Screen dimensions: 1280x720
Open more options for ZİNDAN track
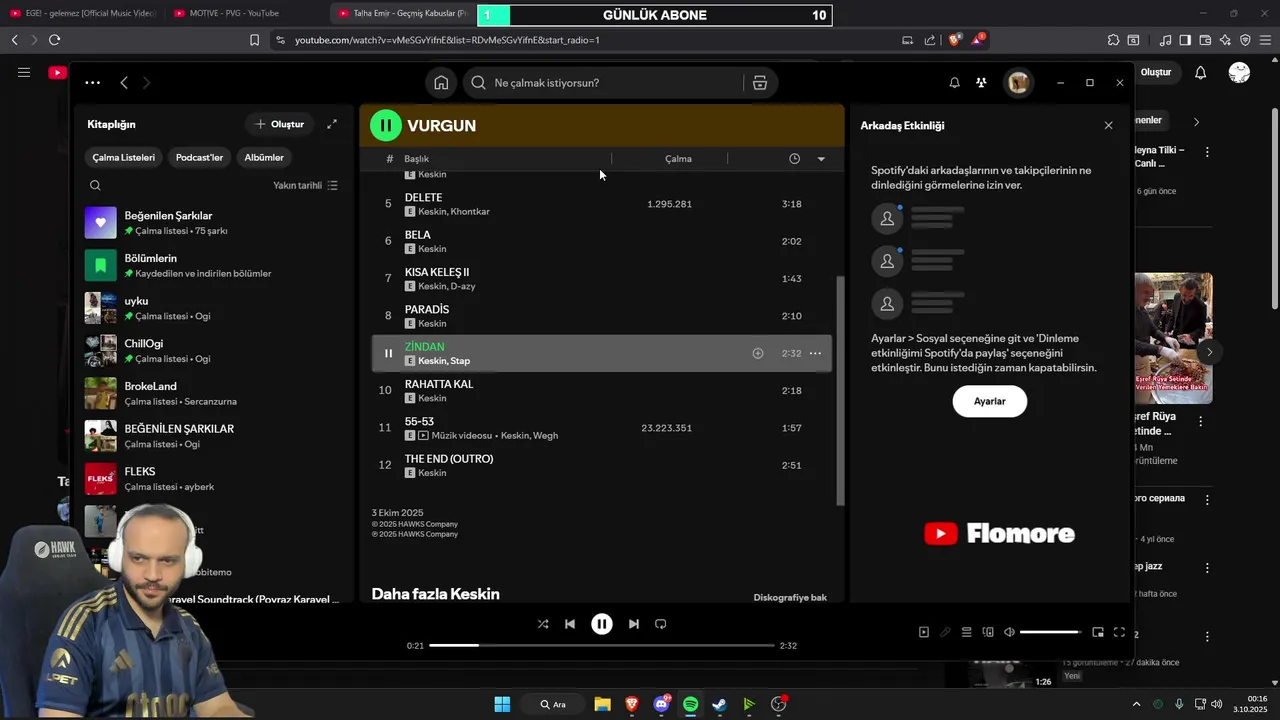tap(815, 353)
